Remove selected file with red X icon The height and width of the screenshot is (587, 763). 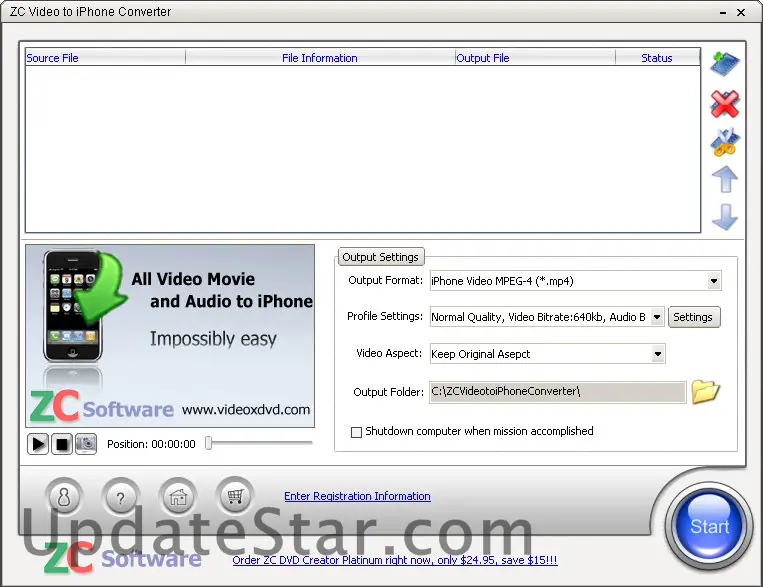pos(725,104)
